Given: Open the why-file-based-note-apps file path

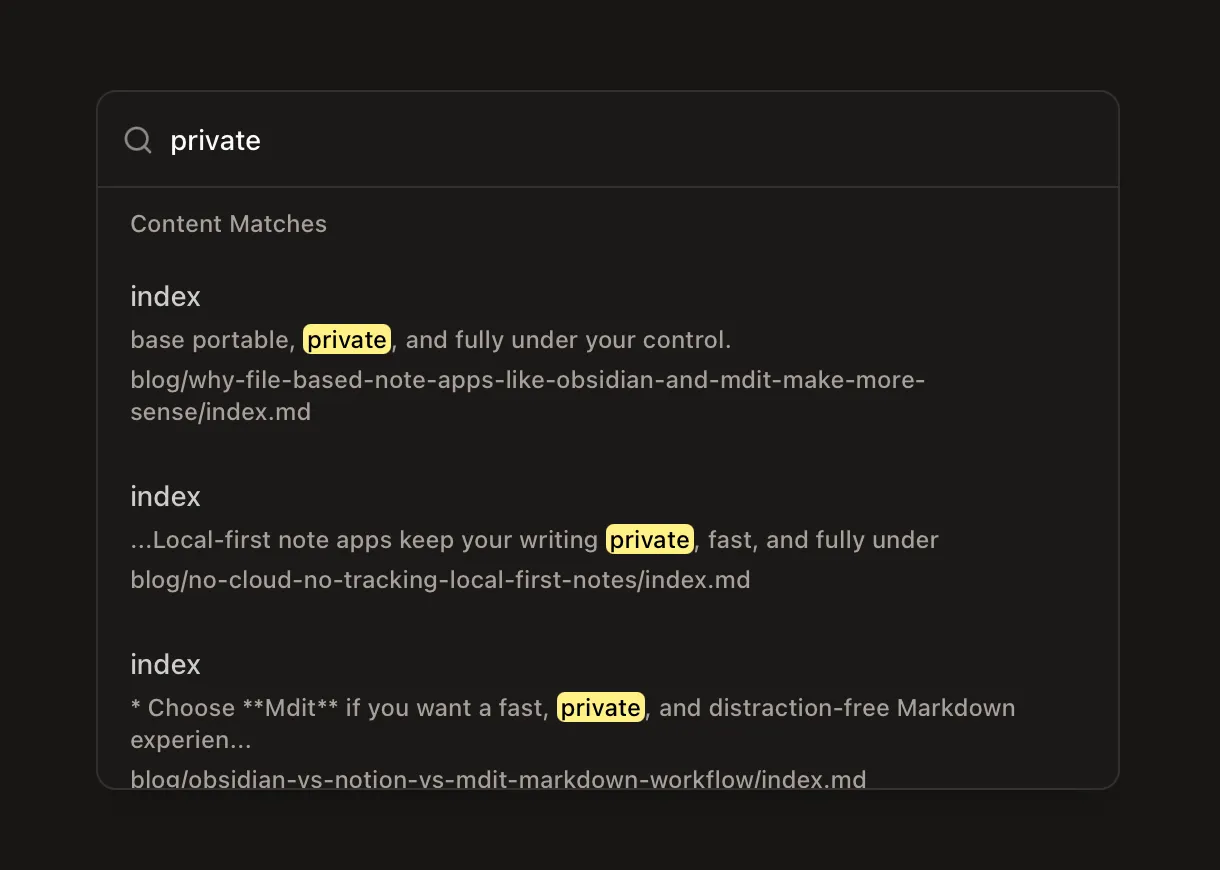Looking at the screenshot, I should pos(527,381).
